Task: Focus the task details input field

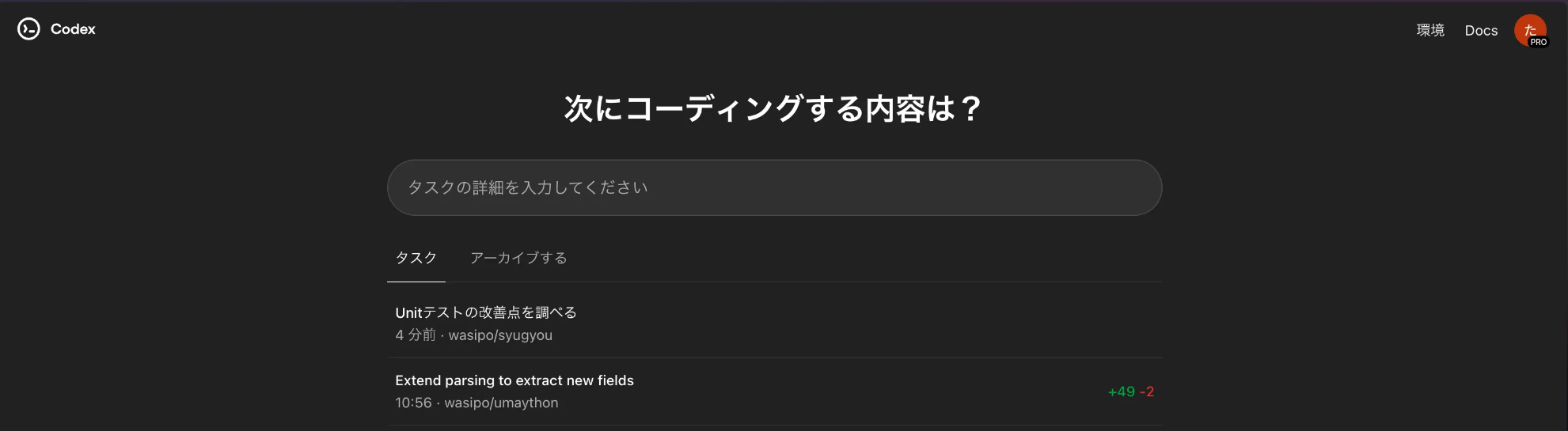Action: pos(774,187)
